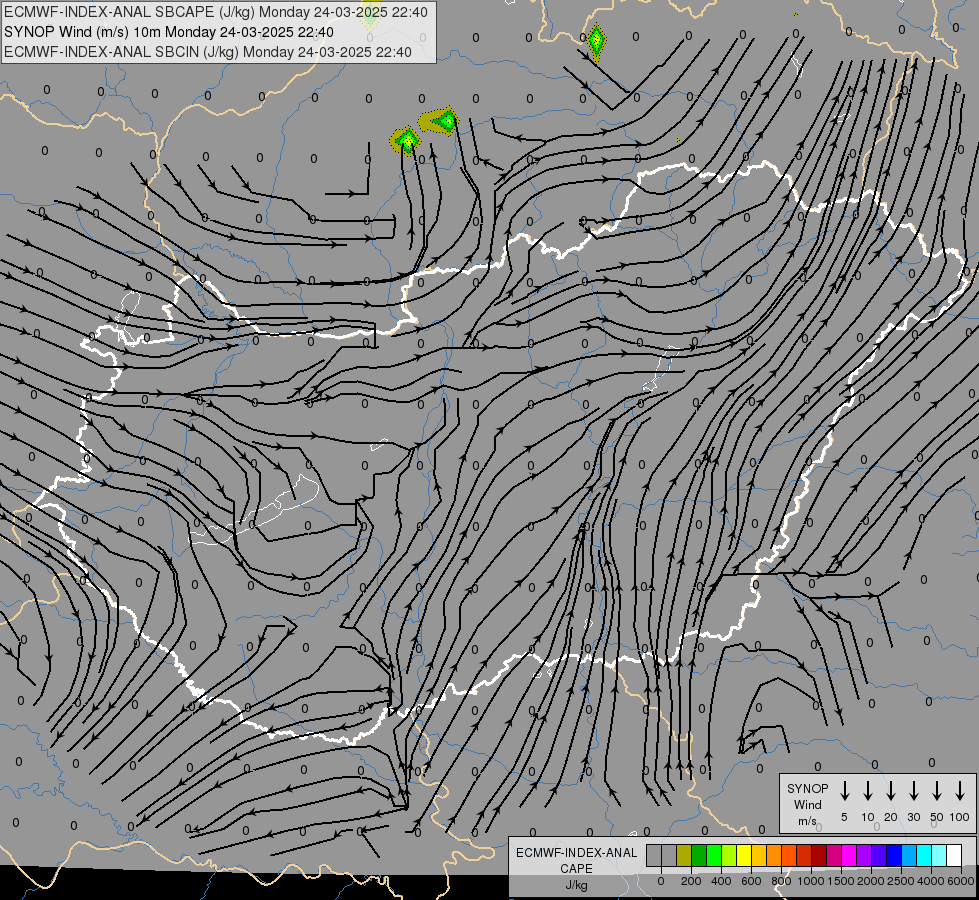Click the 4000 tick label on the CAPE scale
The width and height of the screenshot is (979, 900).
click(931, 881)
